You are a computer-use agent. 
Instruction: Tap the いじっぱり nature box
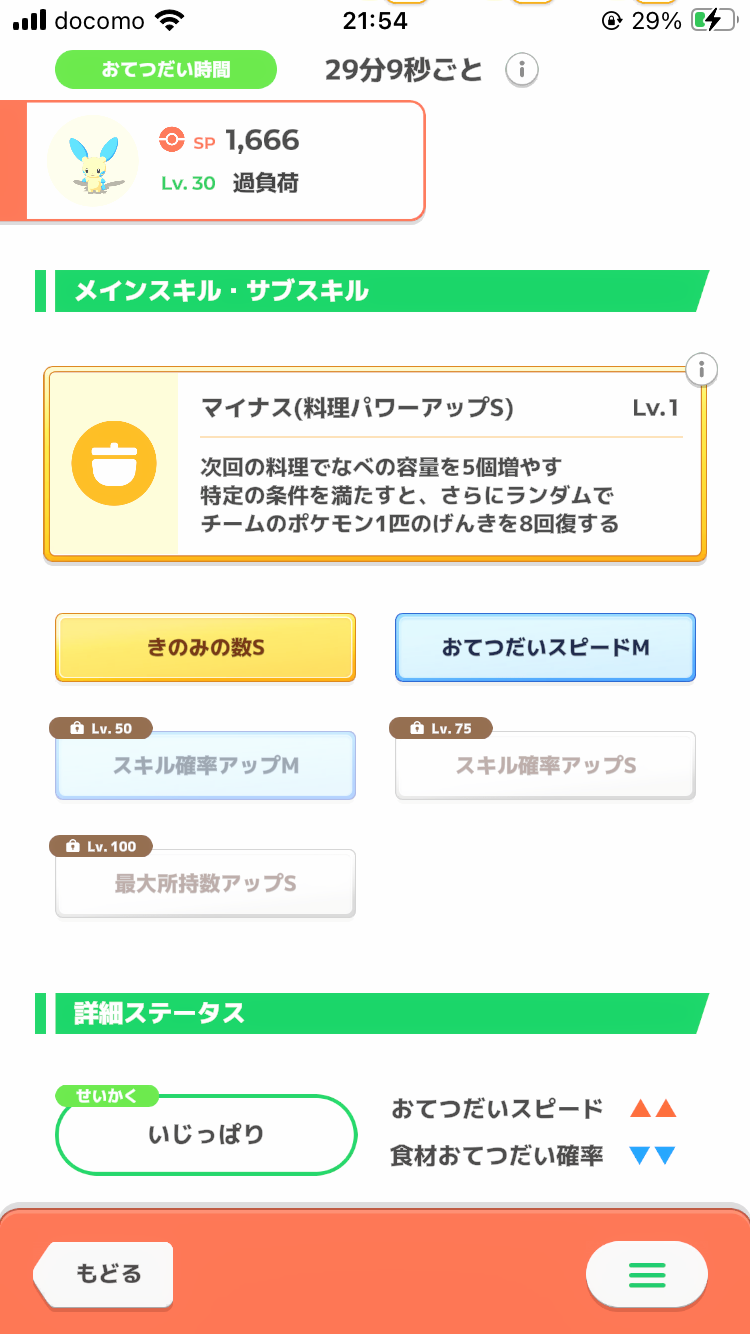[206, 1135]
